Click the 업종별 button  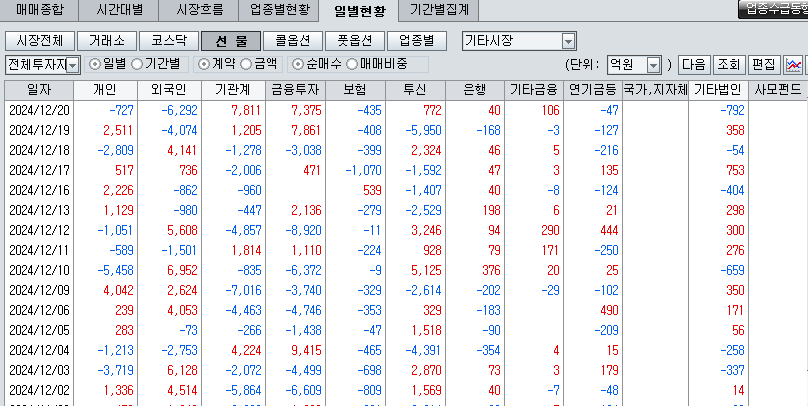417,41
